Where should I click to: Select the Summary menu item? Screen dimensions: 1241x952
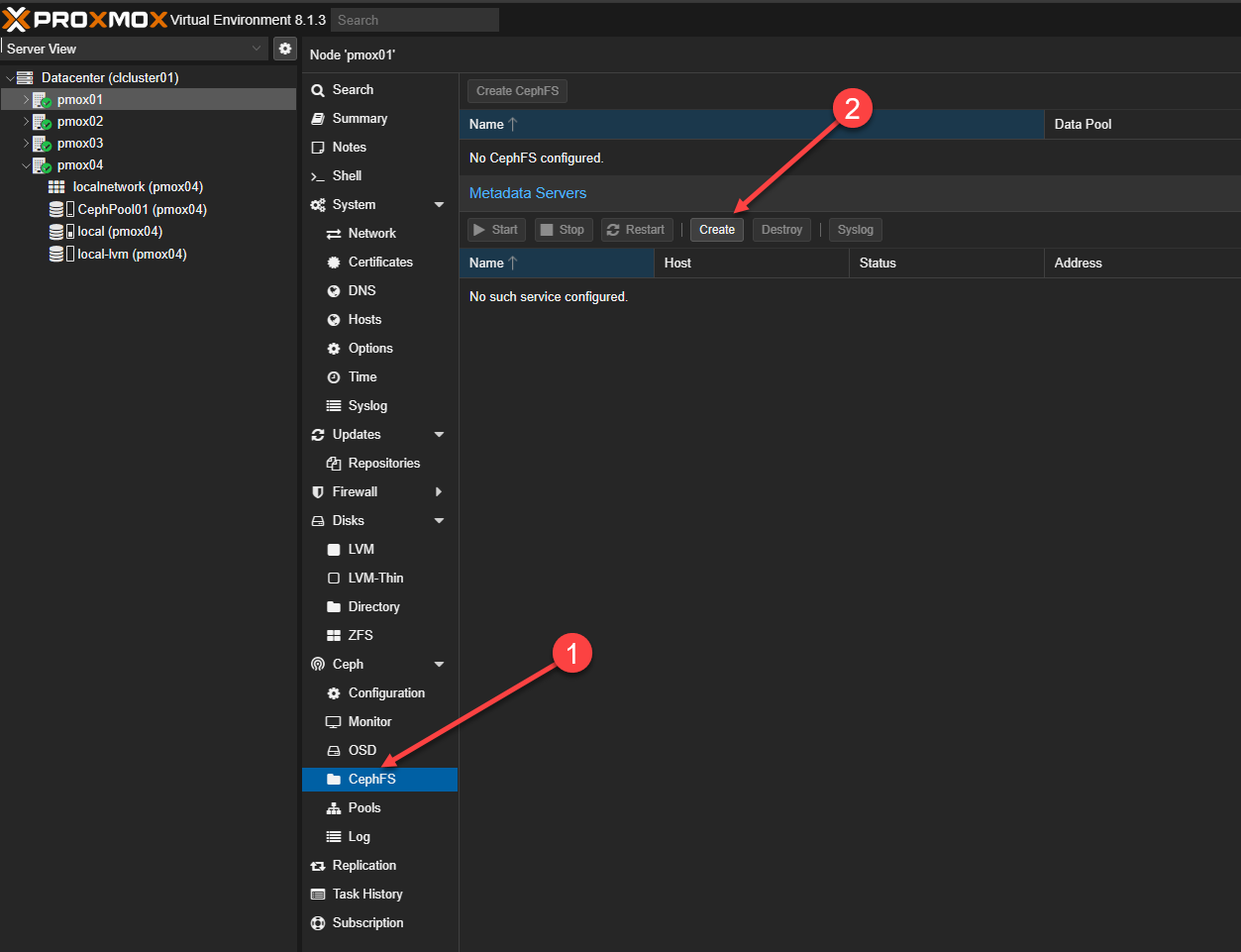360,119
